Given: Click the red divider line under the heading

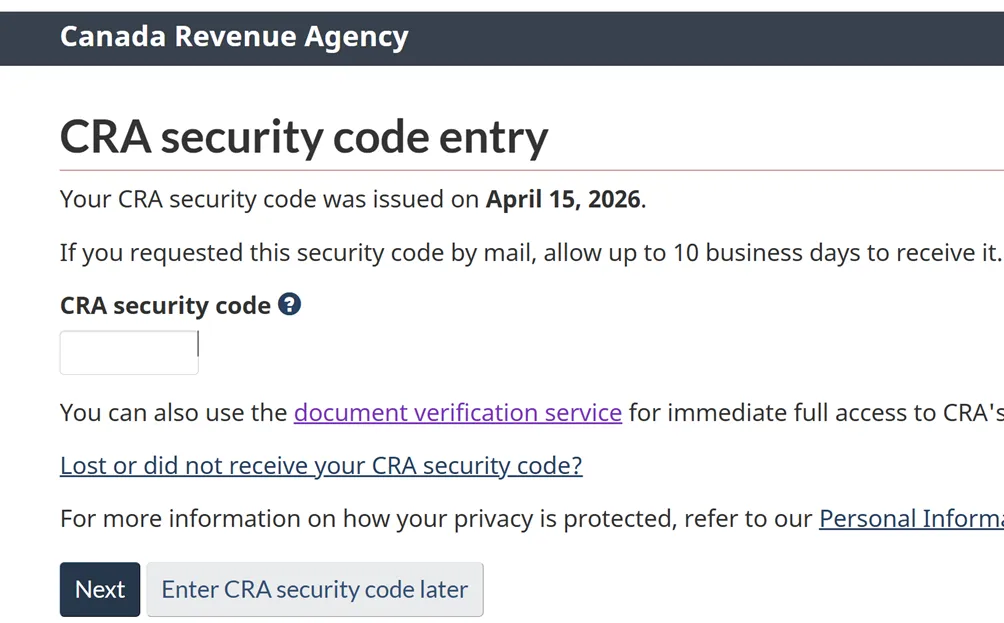Looking at the screenshot, I should 700,170.
